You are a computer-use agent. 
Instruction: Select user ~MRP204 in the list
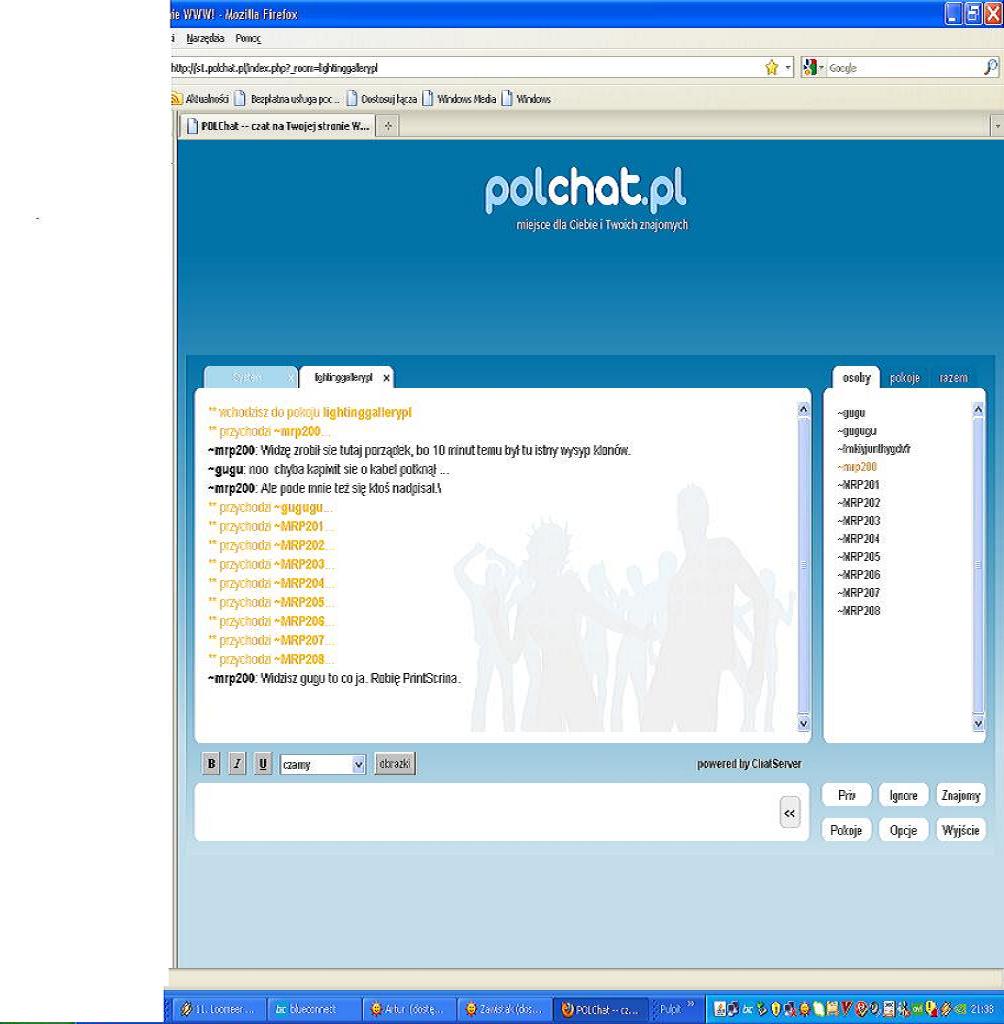[859, 539]
